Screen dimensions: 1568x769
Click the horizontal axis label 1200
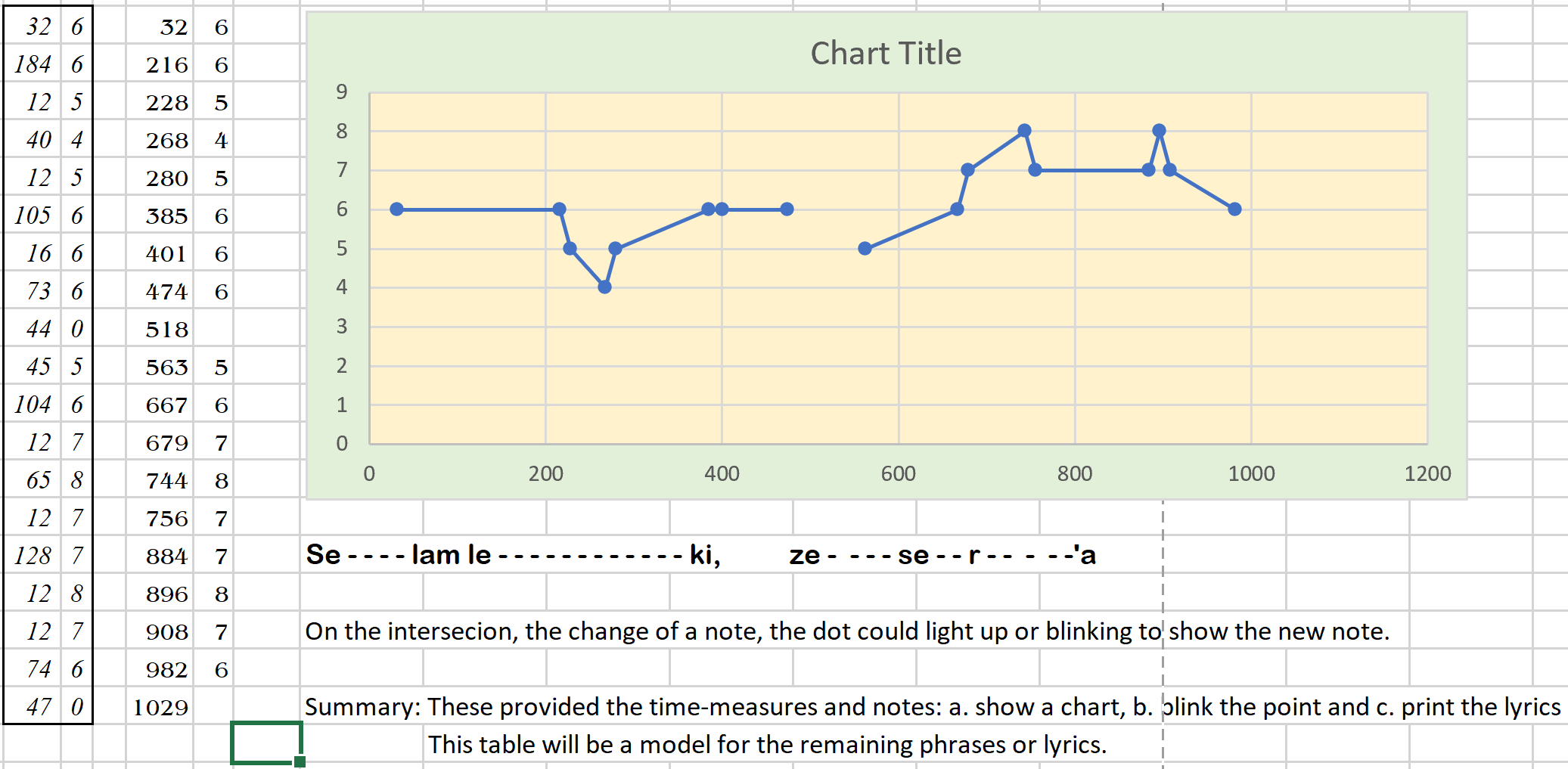point(1427,473)
